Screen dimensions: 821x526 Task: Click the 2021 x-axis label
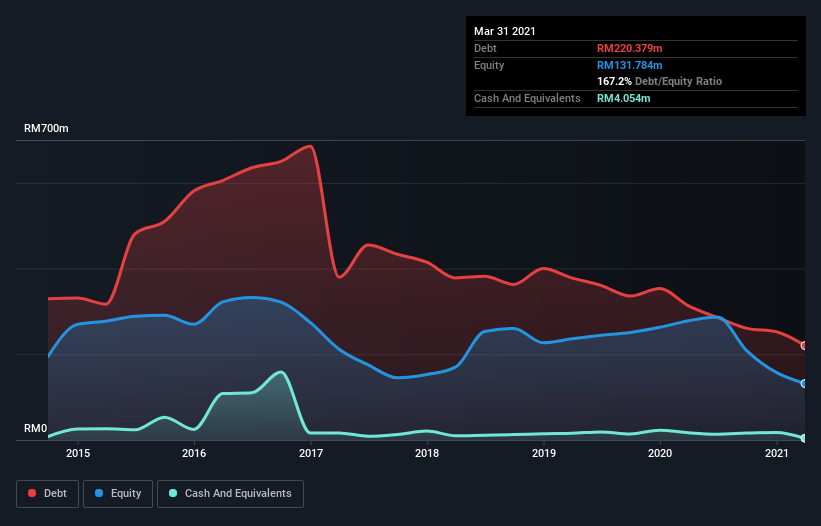pyautogui.click(x=776, y=453)
